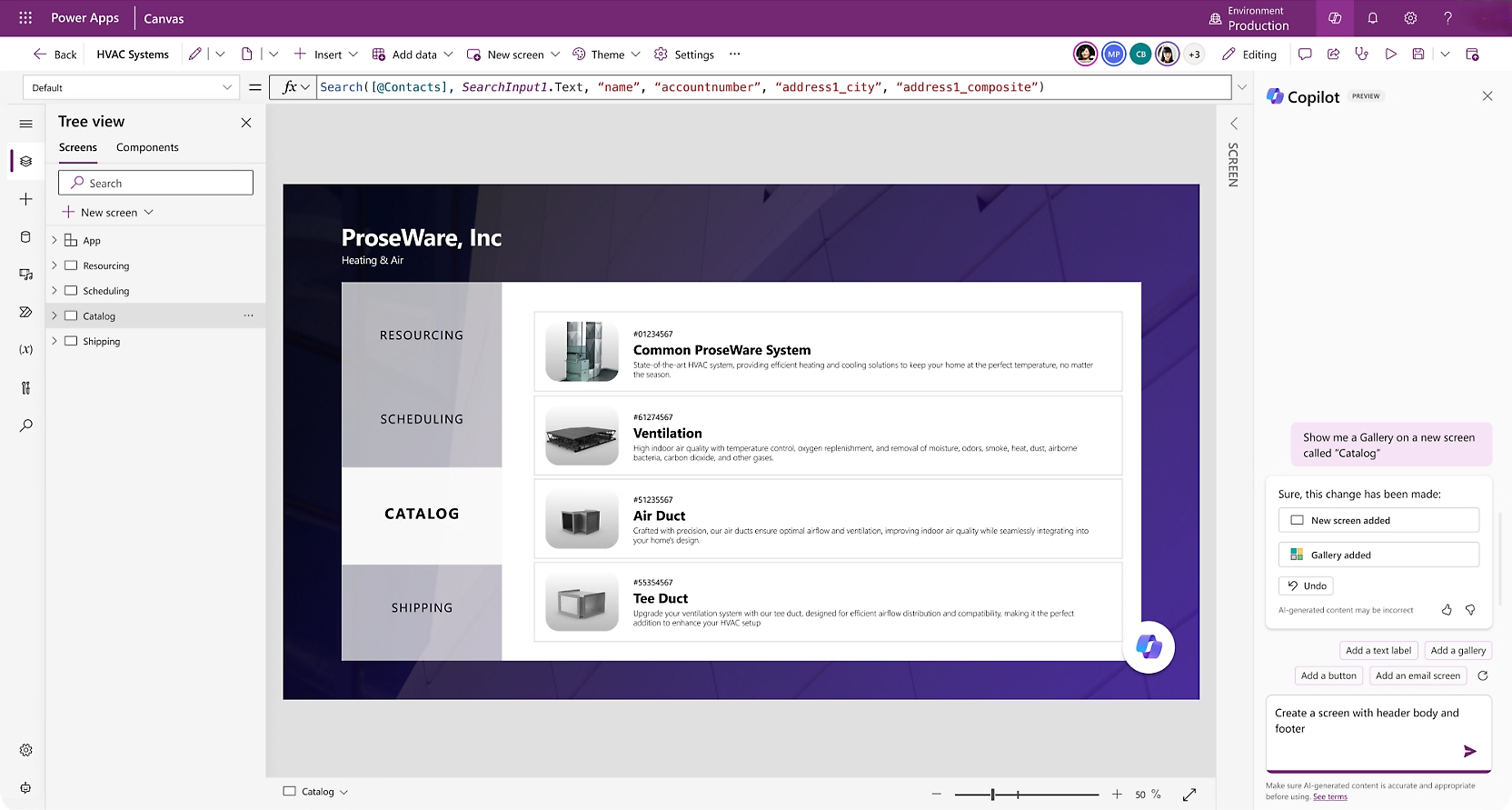This screenshot has width=1512, height=810.
Task: Click the Tree view Search field
Action: pyautogui.click(x=155, y=183)
